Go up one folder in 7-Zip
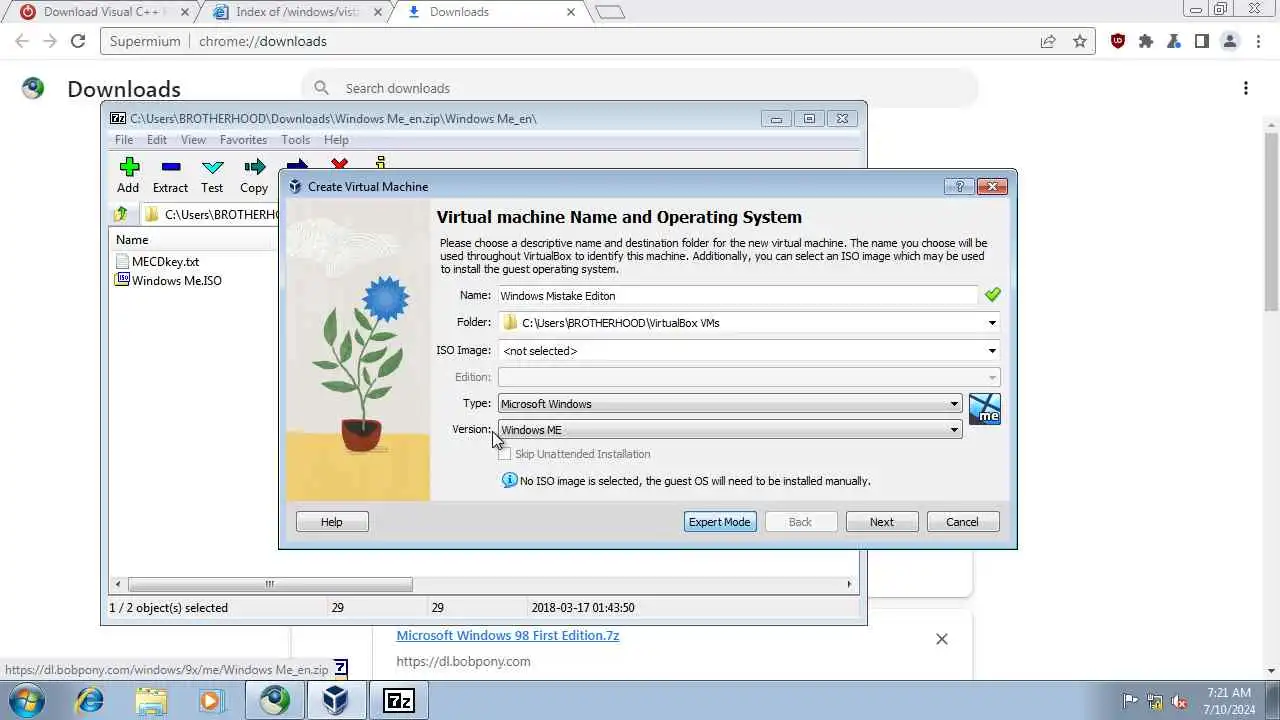 pos(121,214)
